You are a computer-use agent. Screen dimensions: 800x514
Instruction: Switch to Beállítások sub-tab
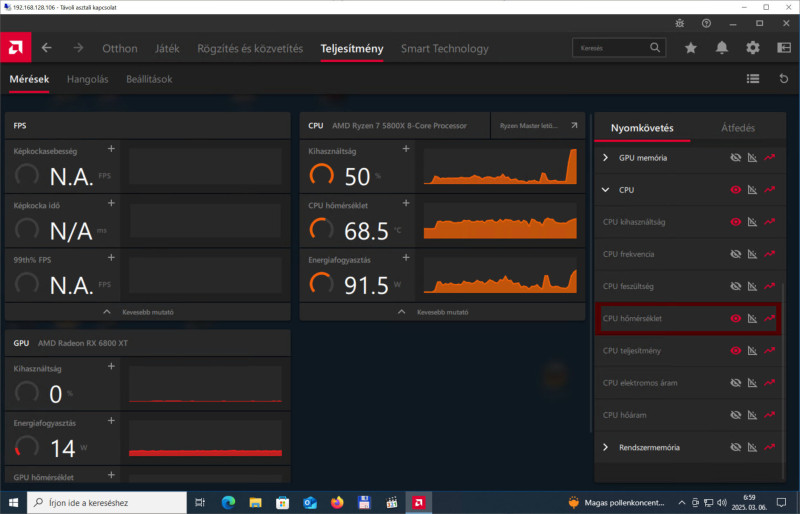pos(149,79)
